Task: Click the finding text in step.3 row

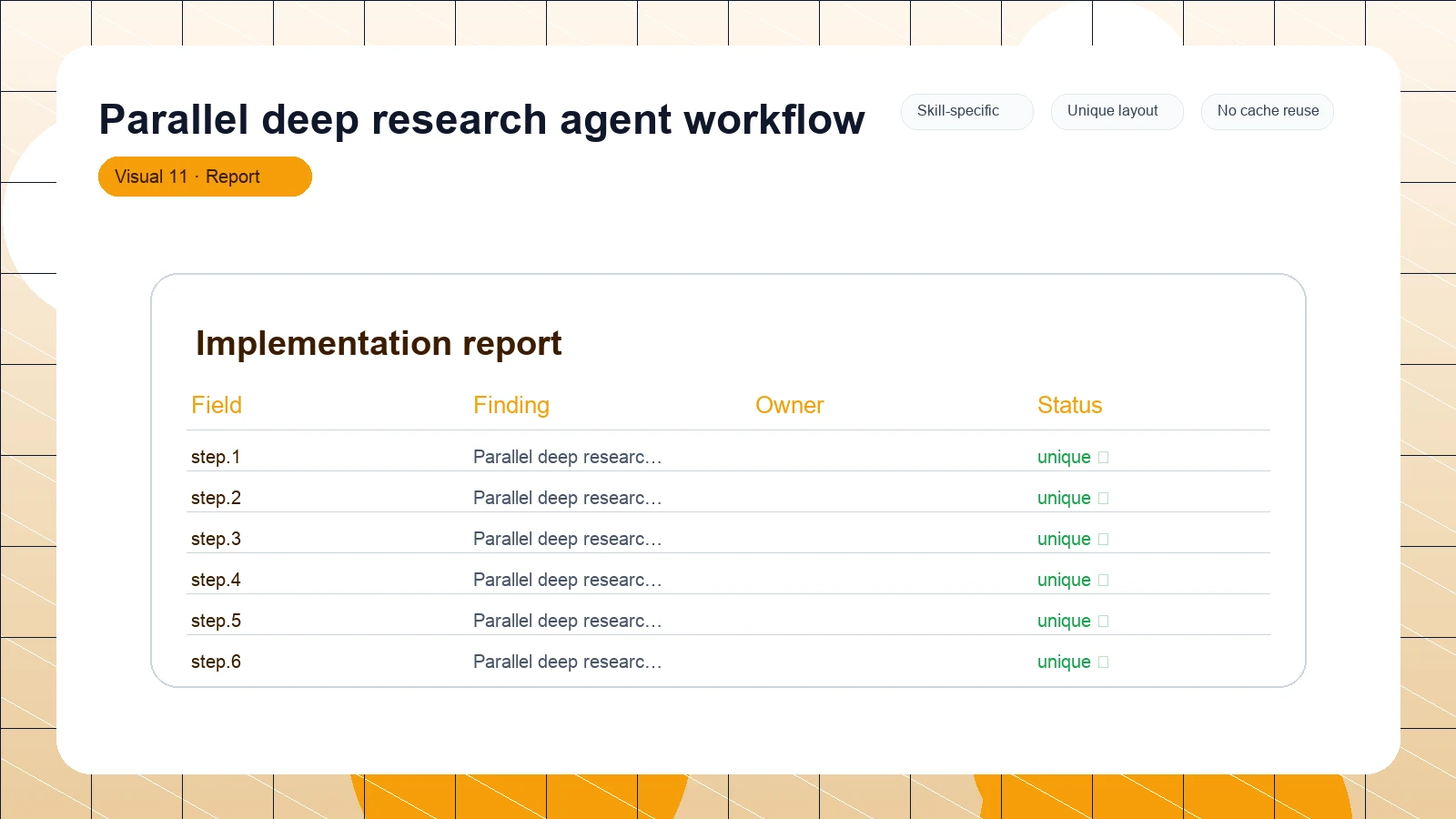Action: coord(568,539)
